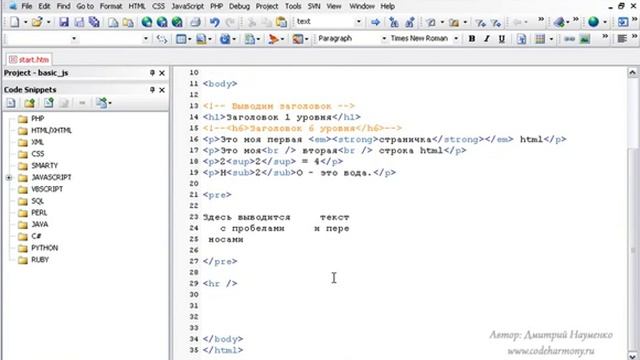640x360 pixels.
Task: Select the PYTHON snippets folder
Action: pos(44,248)
